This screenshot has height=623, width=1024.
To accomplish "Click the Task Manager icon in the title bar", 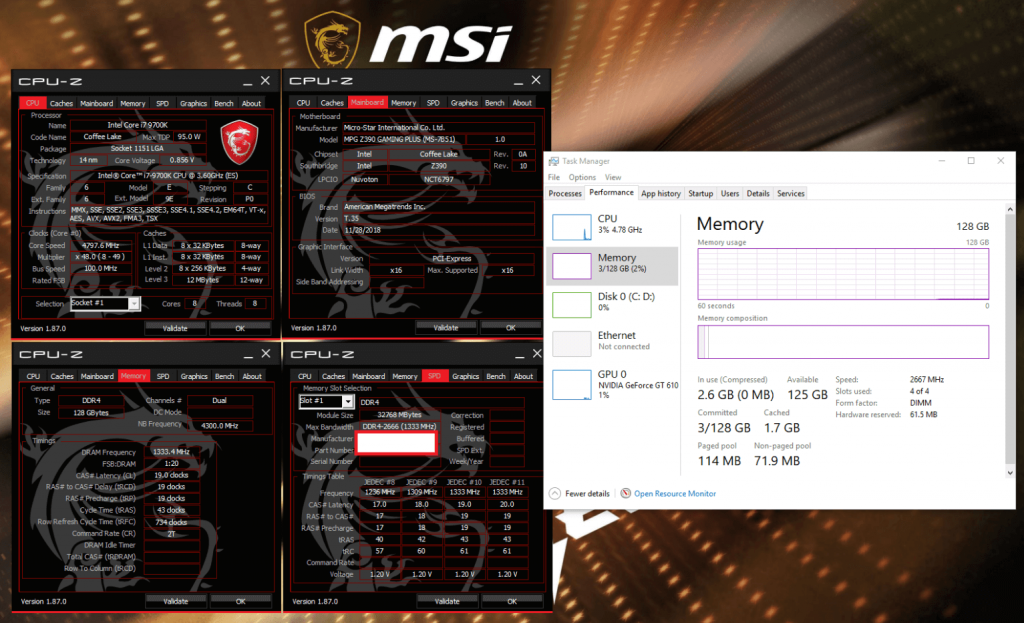I will 556,161.
